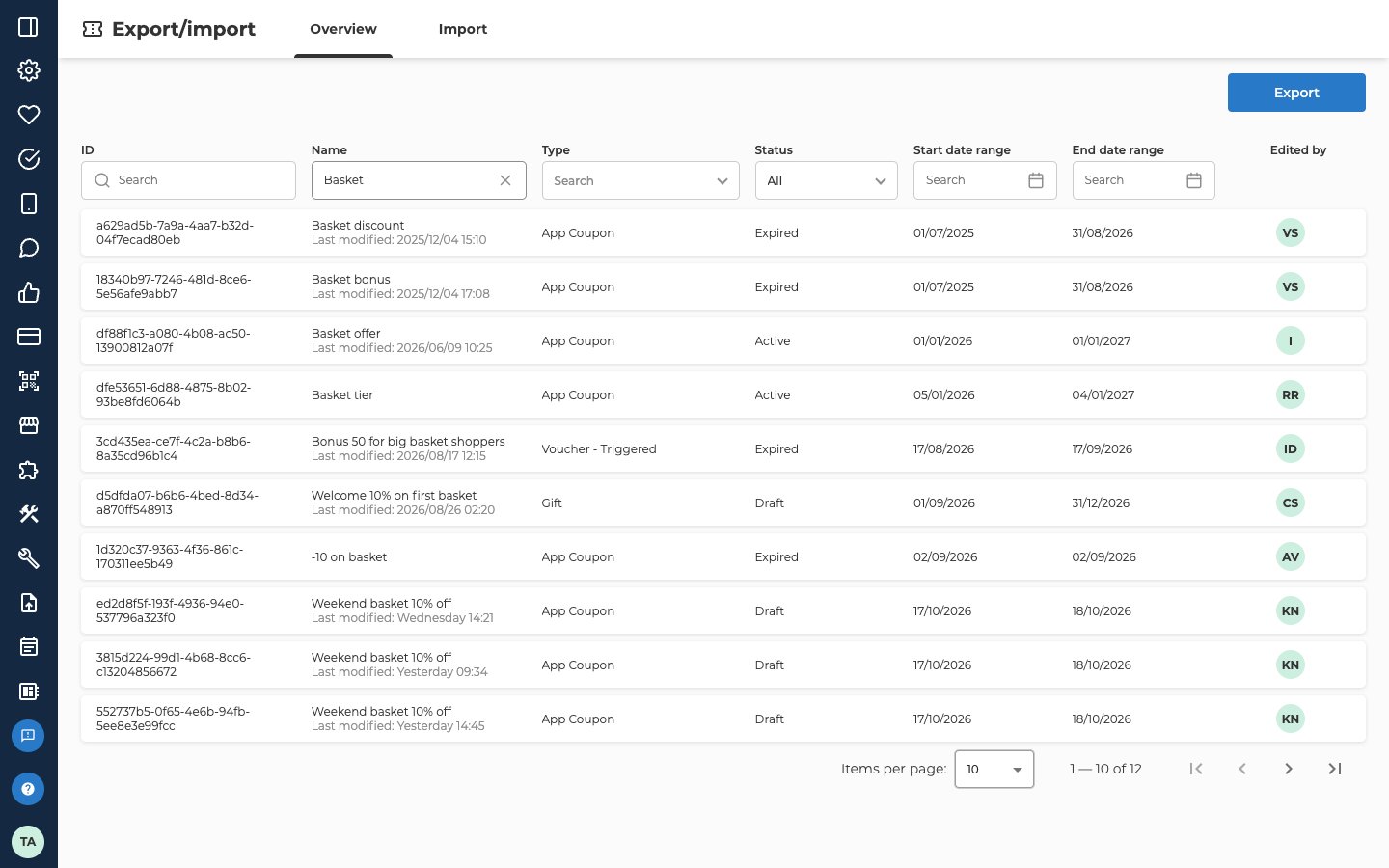Open the Basket tier row
This screenshot has width=1389, height=868.
pyautogui.click(x=723, y=394)
